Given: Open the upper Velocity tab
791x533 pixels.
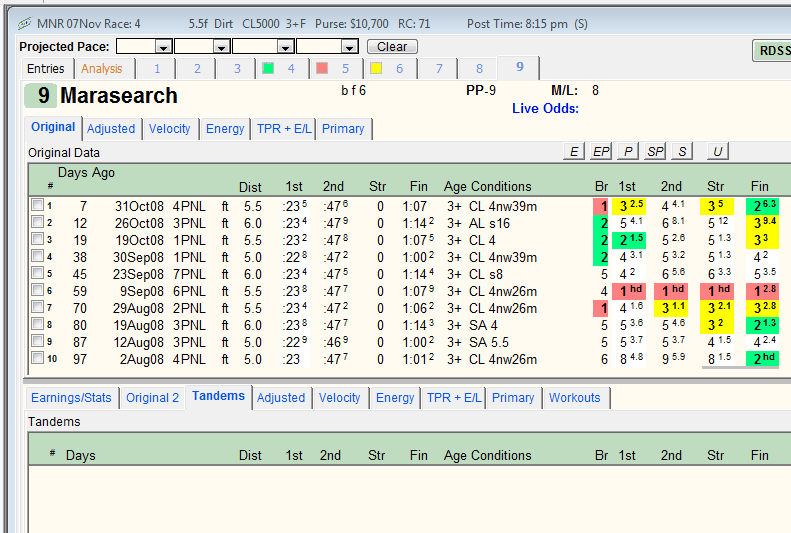Looking at the screenshot, I should pyautogui.click(x=170, y=129).
